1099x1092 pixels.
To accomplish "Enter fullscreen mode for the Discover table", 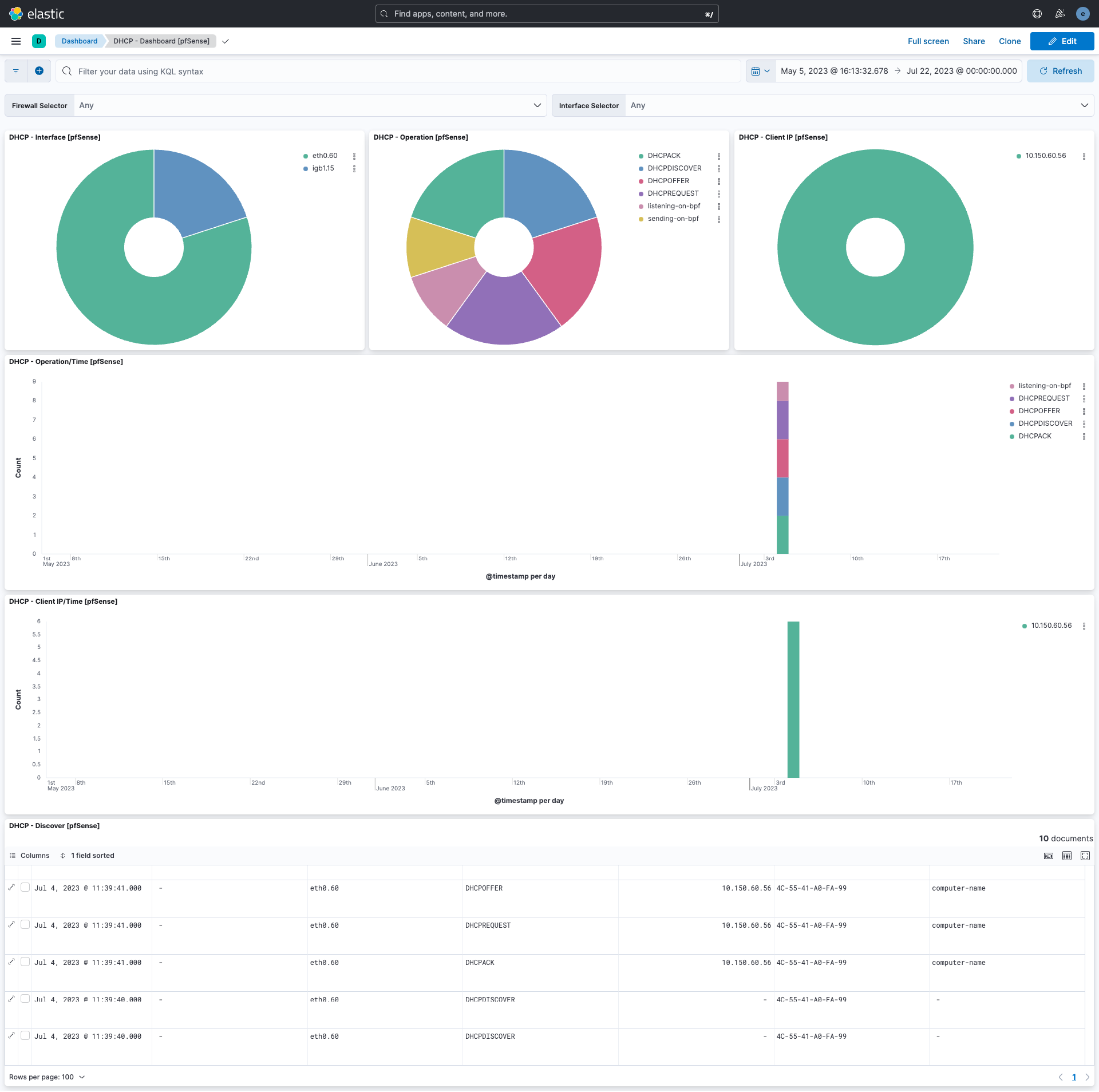I will [1085, 855].
